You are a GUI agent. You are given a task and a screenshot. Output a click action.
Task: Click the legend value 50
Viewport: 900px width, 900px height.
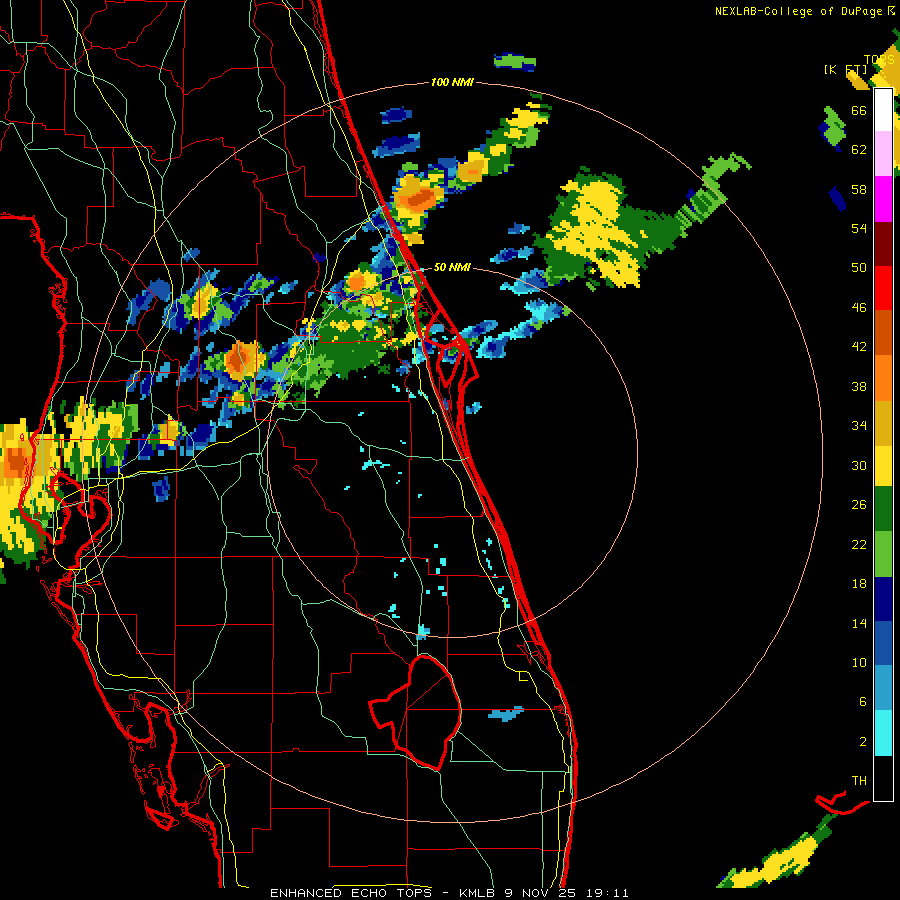point(859,267)
